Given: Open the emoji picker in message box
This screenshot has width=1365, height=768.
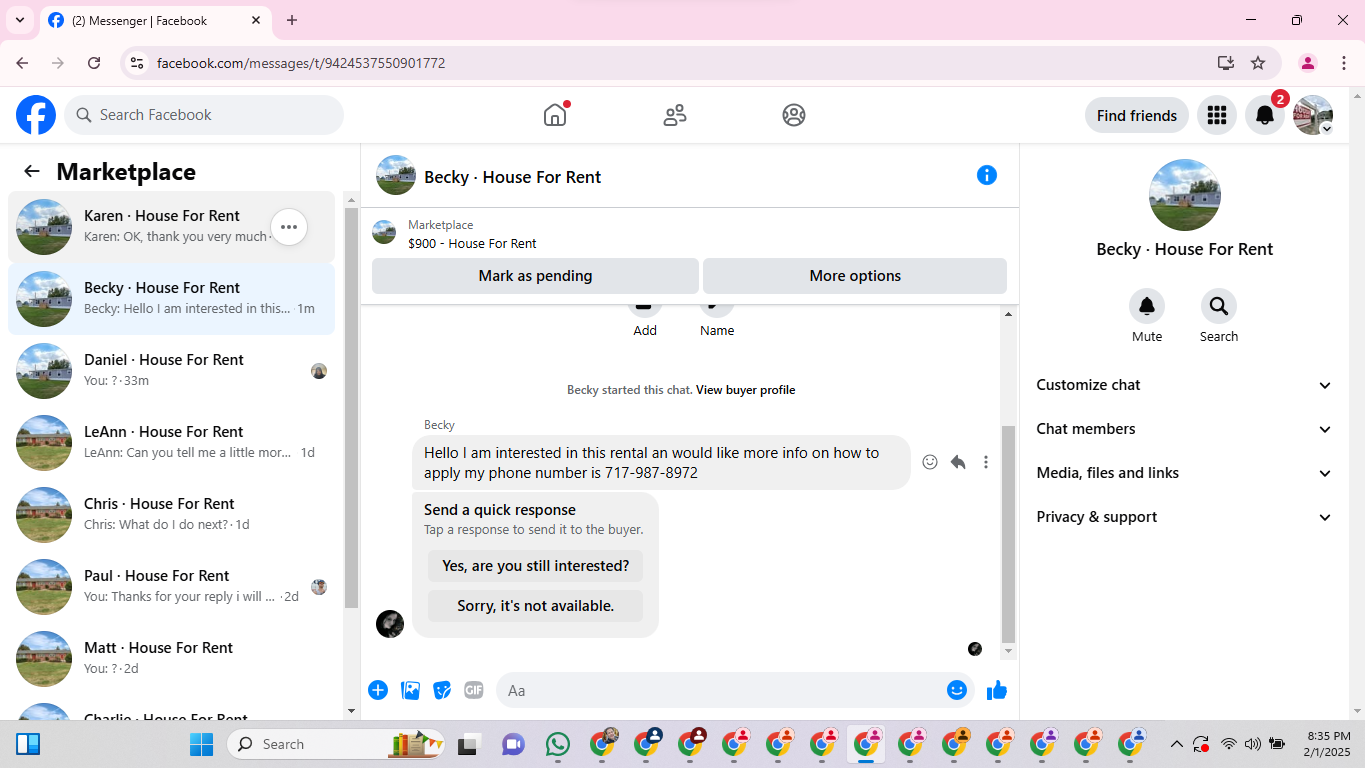Looking at the screenshot, I should [957, 690].
